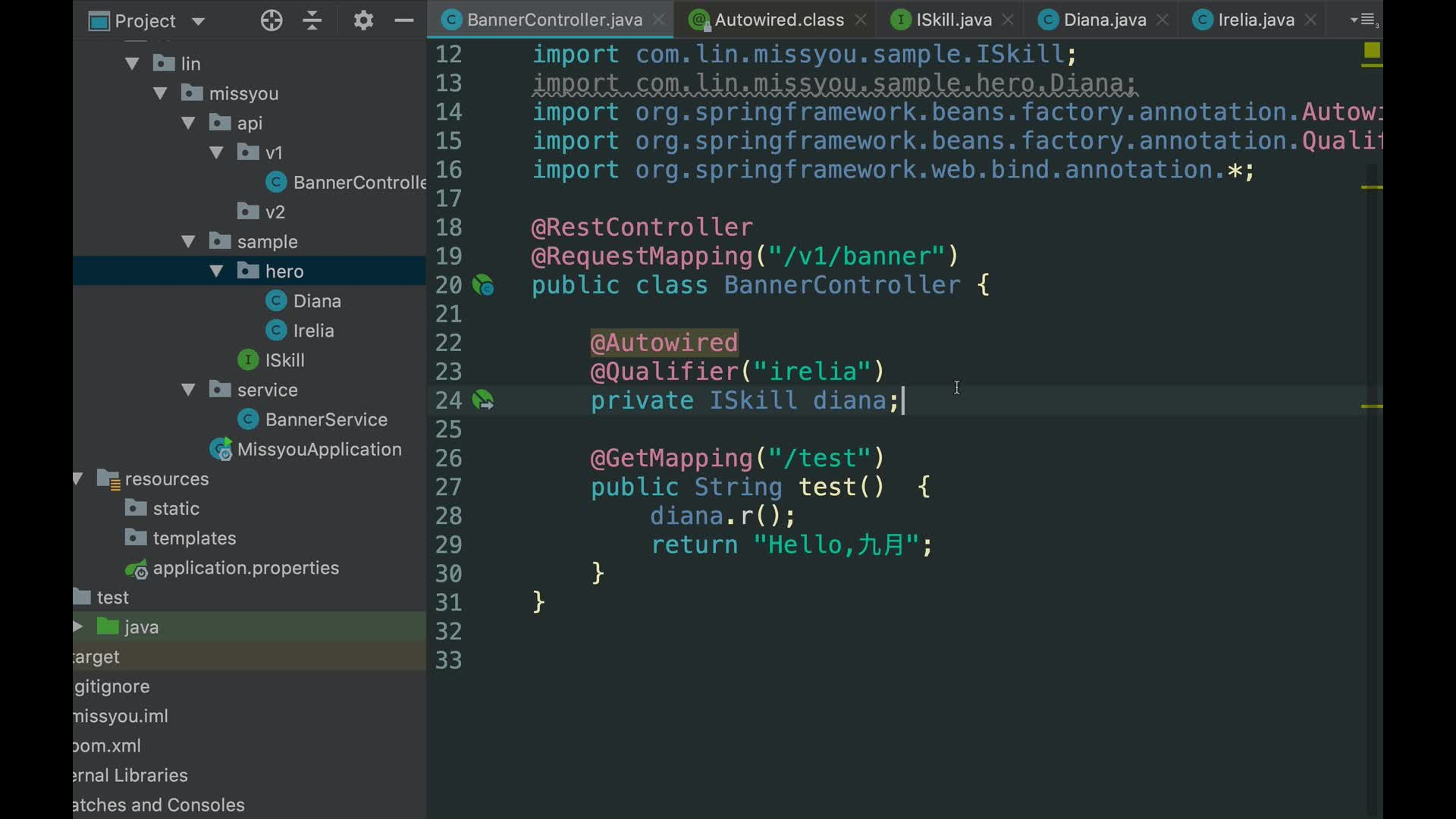This screenshot has width=1456, height=819.
Task: Collapse the sample package folder
Action: pyautogui.click(x=188, y=242)
